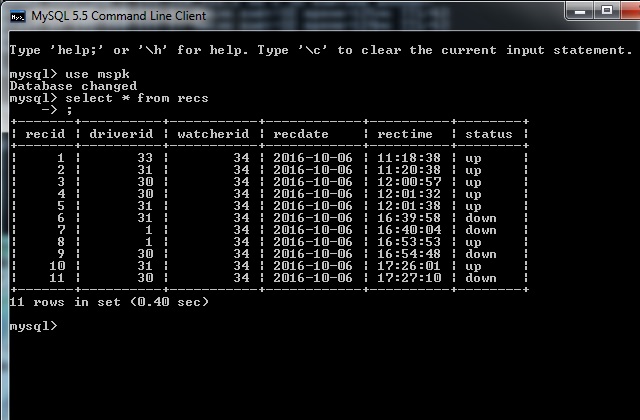The image size is (640, 420).
Task: Click the "Database changed" message
Action: pyautogui.click(x=74, y=86)
